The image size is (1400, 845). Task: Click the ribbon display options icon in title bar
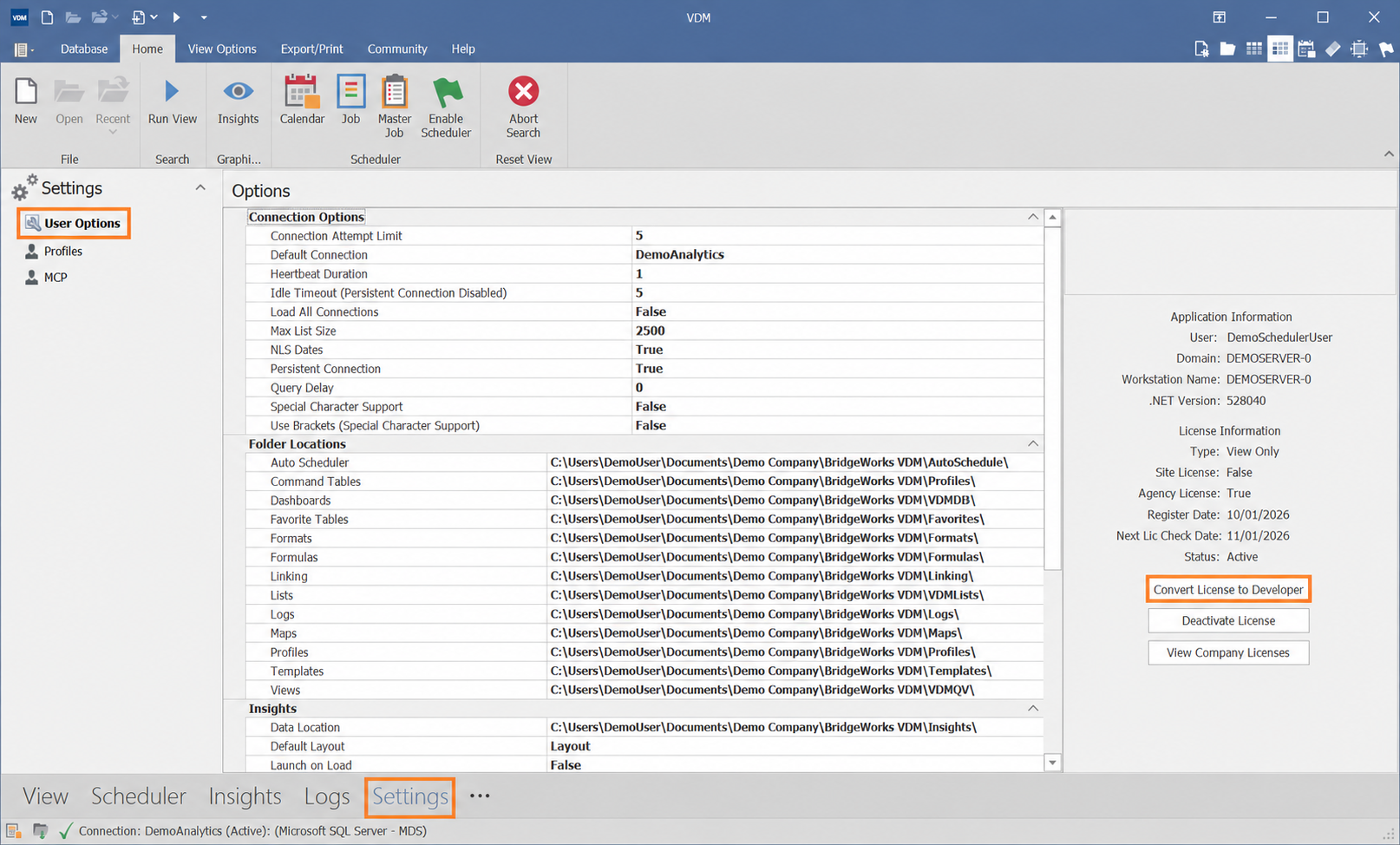[x=1219, y=17]
